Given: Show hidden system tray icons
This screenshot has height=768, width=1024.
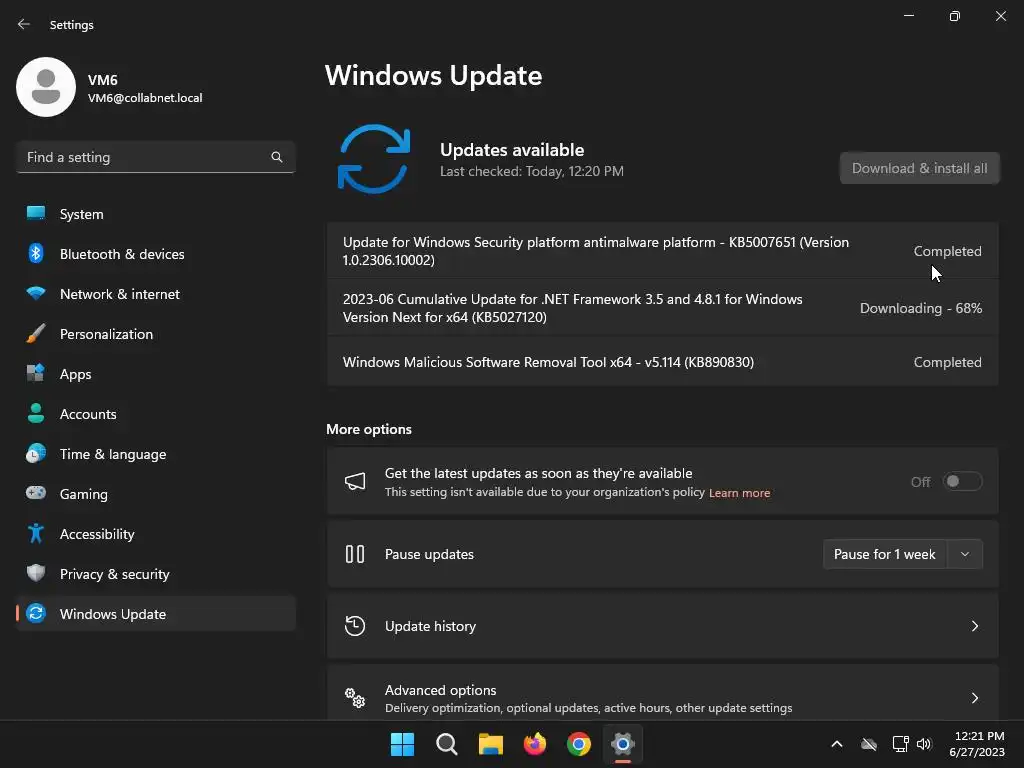Looking at the screenshot, I should 837,744.
